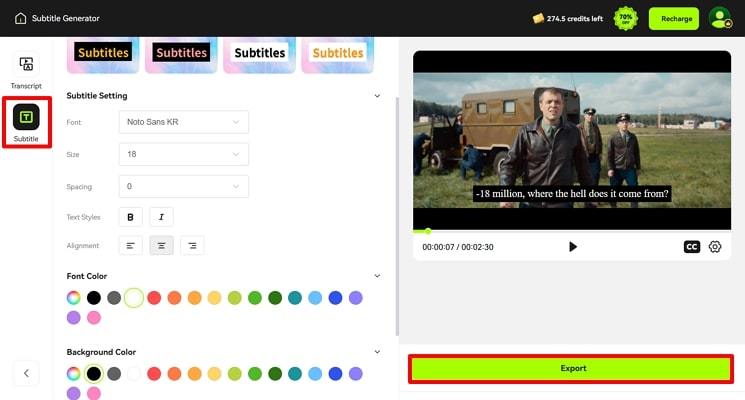The height and width of the screenshot is (400, 745).
Task: Collapse the Font Color section
Action: pos(377,276)
